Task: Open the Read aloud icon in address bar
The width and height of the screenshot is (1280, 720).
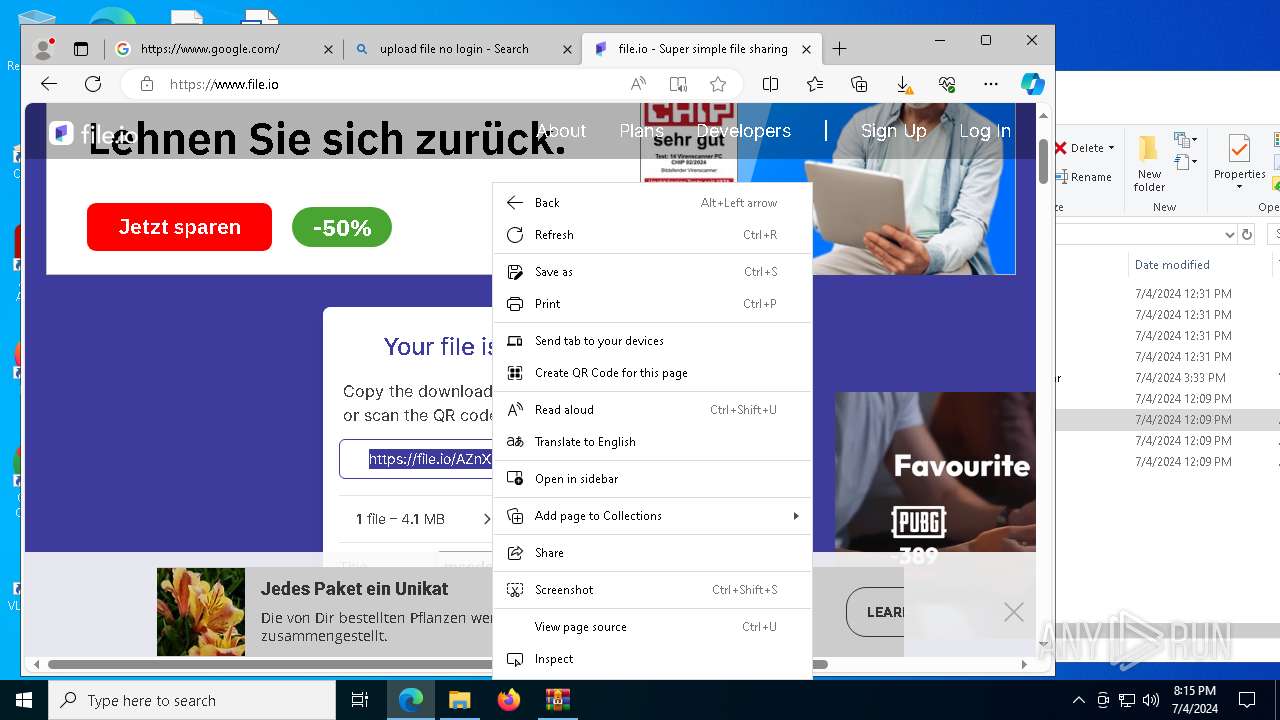Action: coord(638,84)
